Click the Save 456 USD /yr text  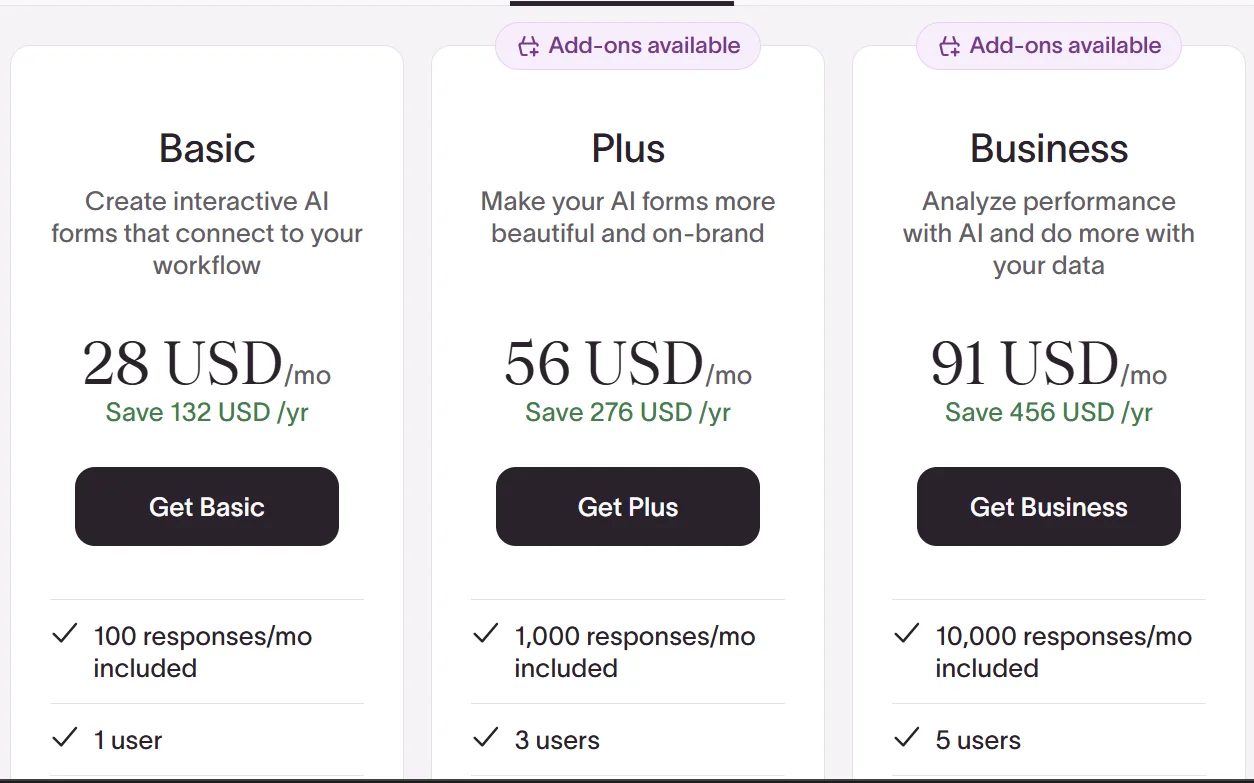(1049, 412)
